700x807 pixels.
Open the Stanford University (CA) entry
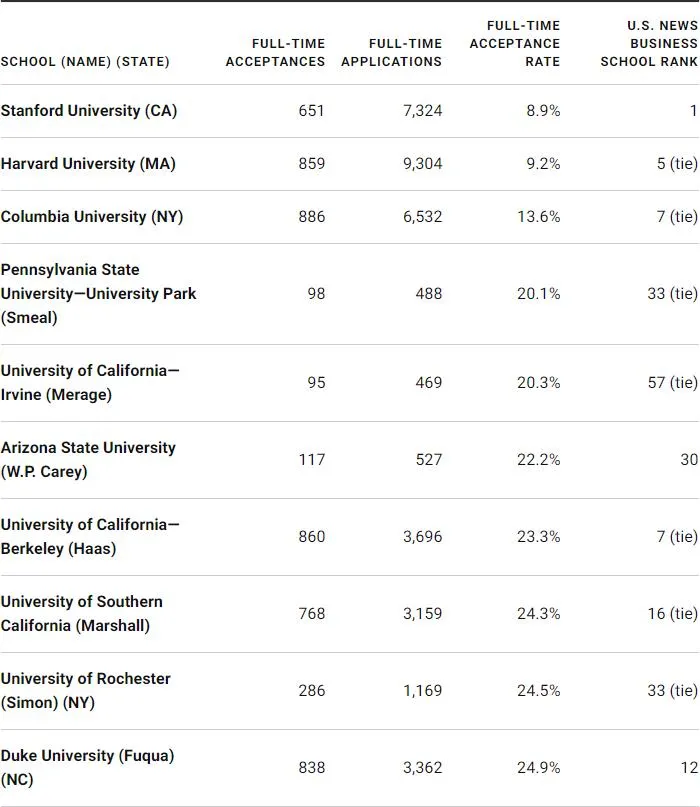pyautogui.click(x=89, y=111)
